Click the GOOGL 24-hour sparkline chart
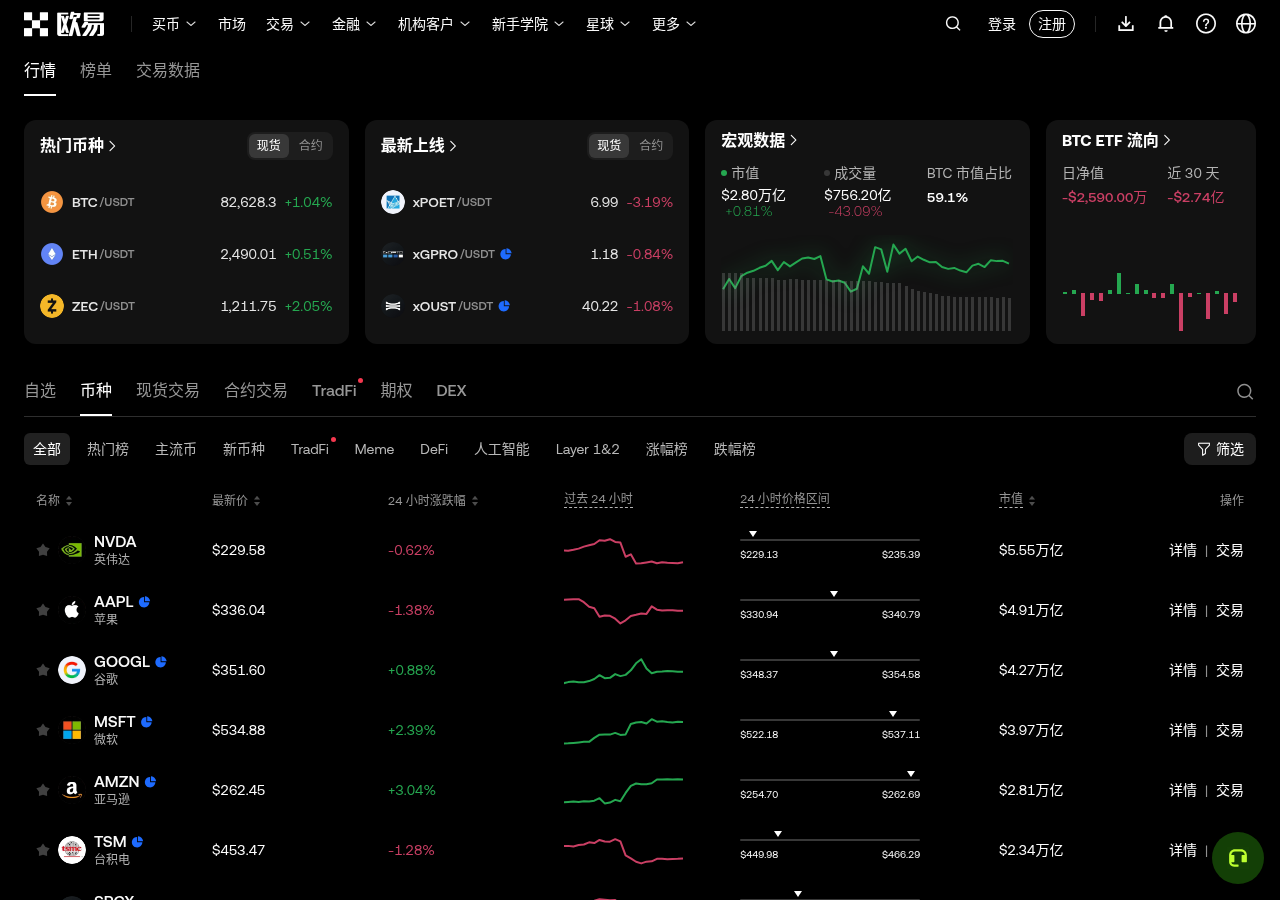 click(x=624, y=671)
